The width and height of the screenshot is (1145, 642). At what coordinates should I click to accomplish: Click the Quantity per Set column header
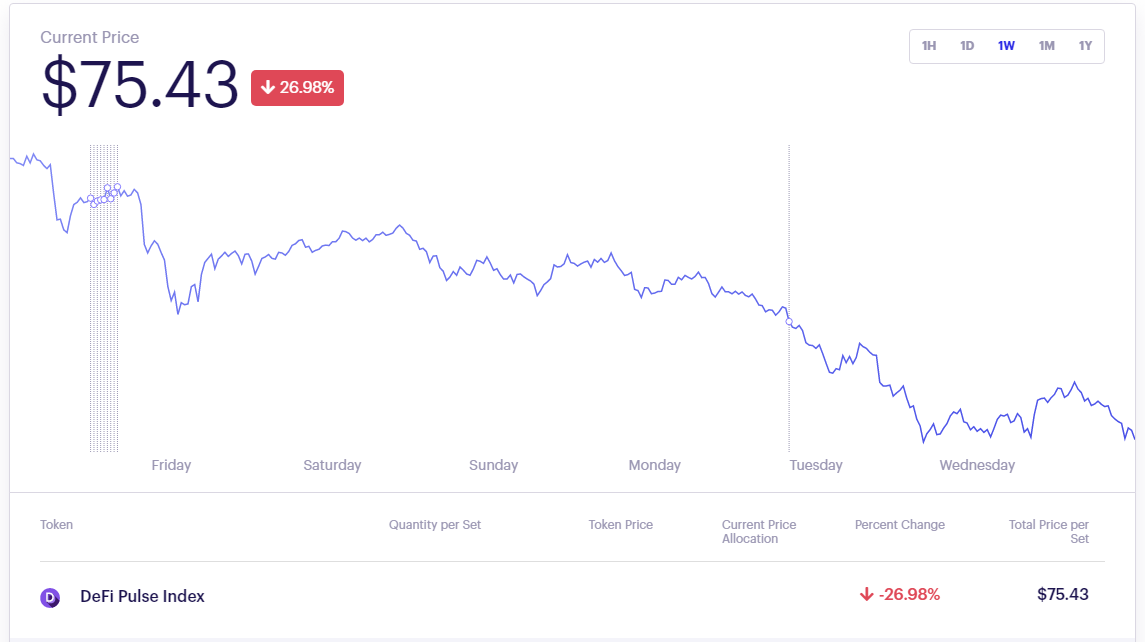click(435, 525)
